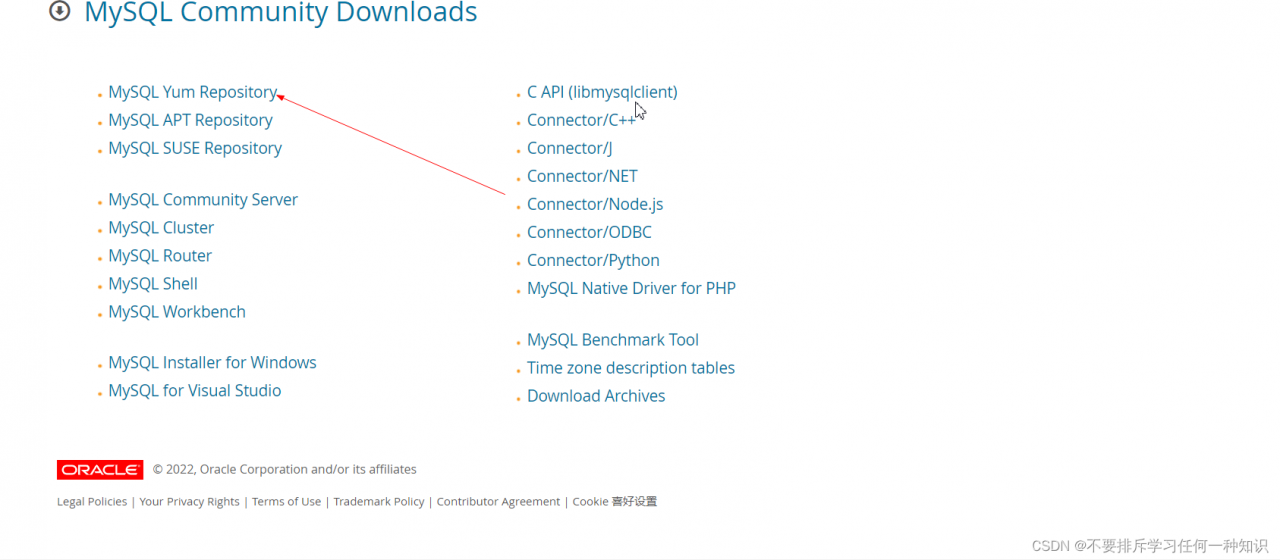Open Connector/J download page
Image resolution: width=1280 pixels, height=560 pixels.
point(570,148)
